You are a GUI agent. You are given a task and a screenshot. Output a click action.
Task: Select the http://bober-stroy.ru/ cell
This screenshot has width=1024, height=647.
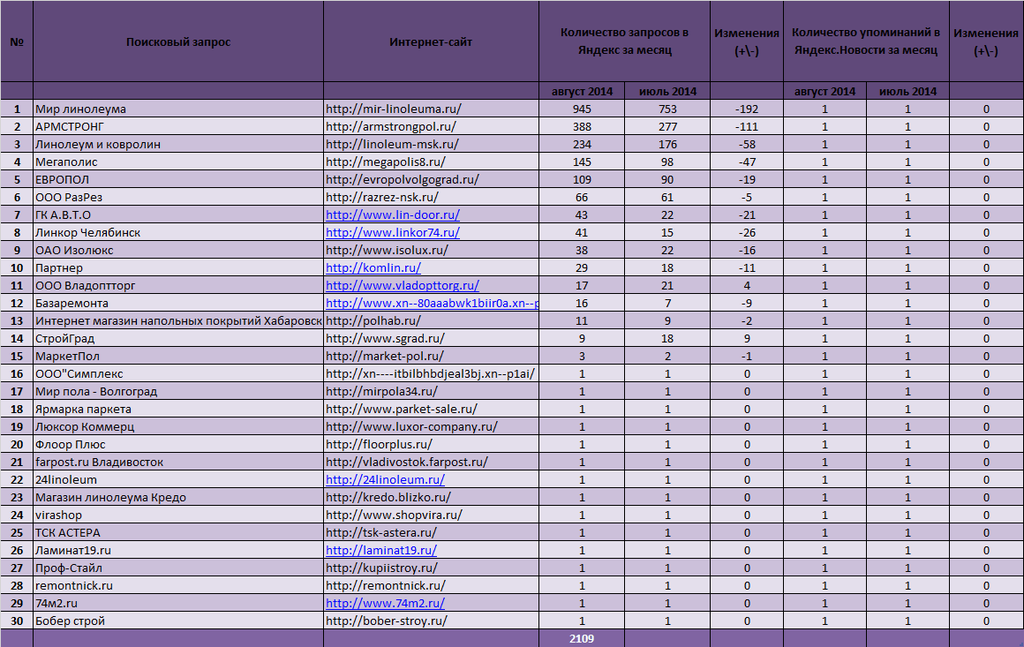[x=431, y=621]
